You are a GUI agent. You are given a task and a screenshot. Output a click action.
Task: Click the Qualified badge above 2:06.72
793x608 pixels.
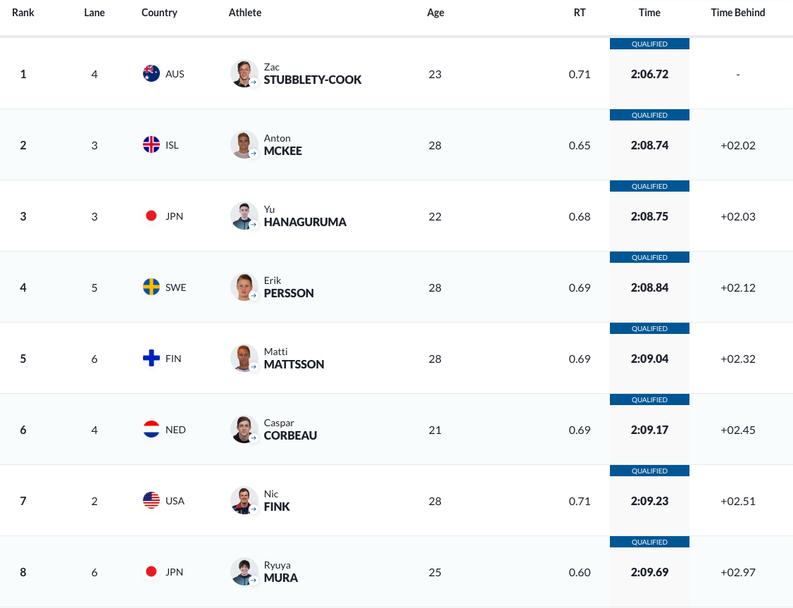(649, 44)
